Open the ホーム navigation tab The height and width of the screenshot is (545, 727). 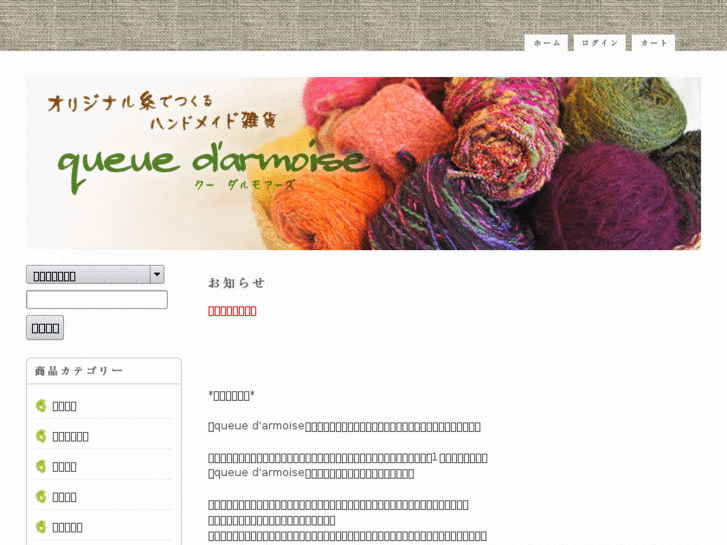tap(546, 43)
